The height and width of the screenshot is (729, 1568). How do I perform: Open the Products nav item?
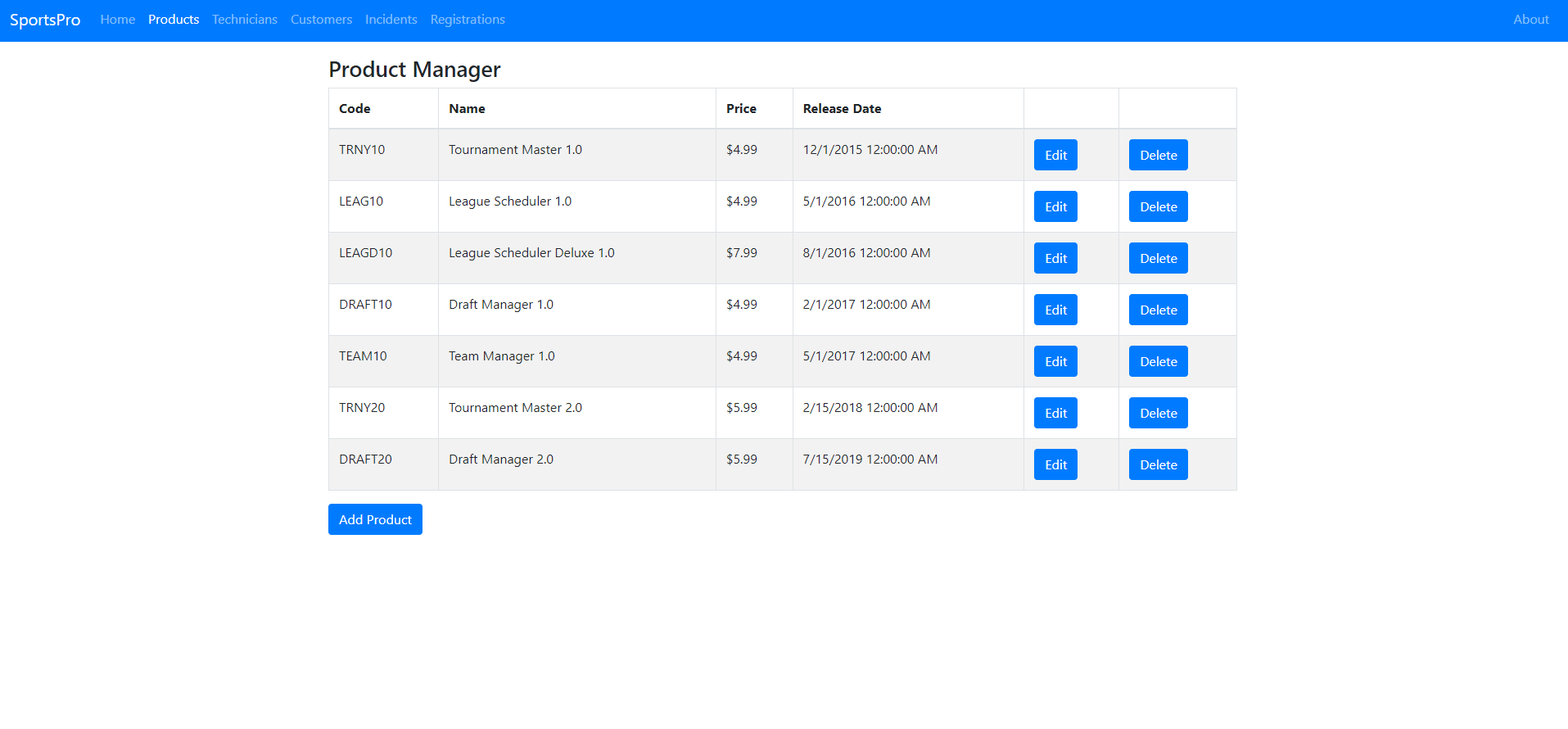[174, 20]
